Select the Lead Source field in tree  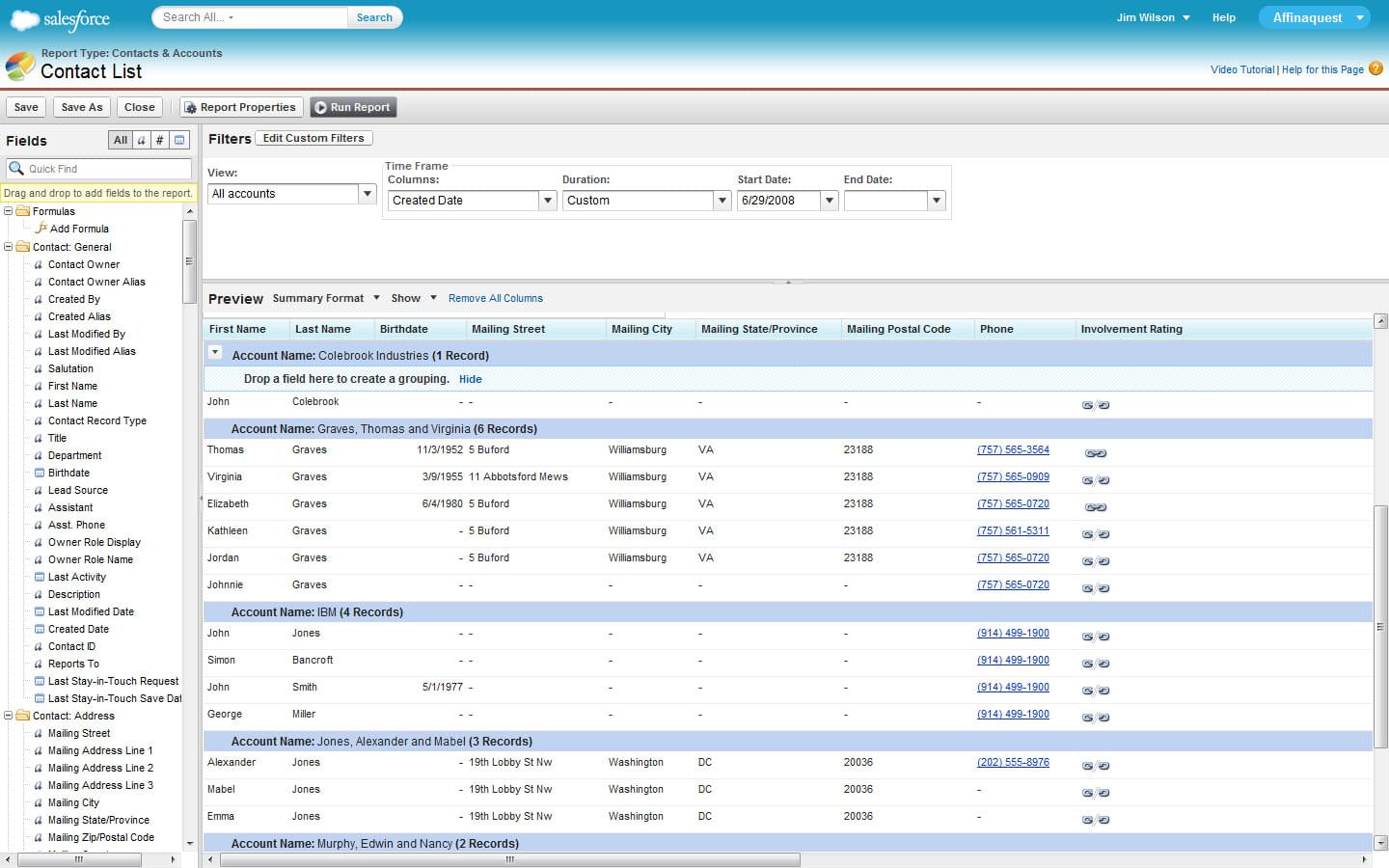click(78, 490)
